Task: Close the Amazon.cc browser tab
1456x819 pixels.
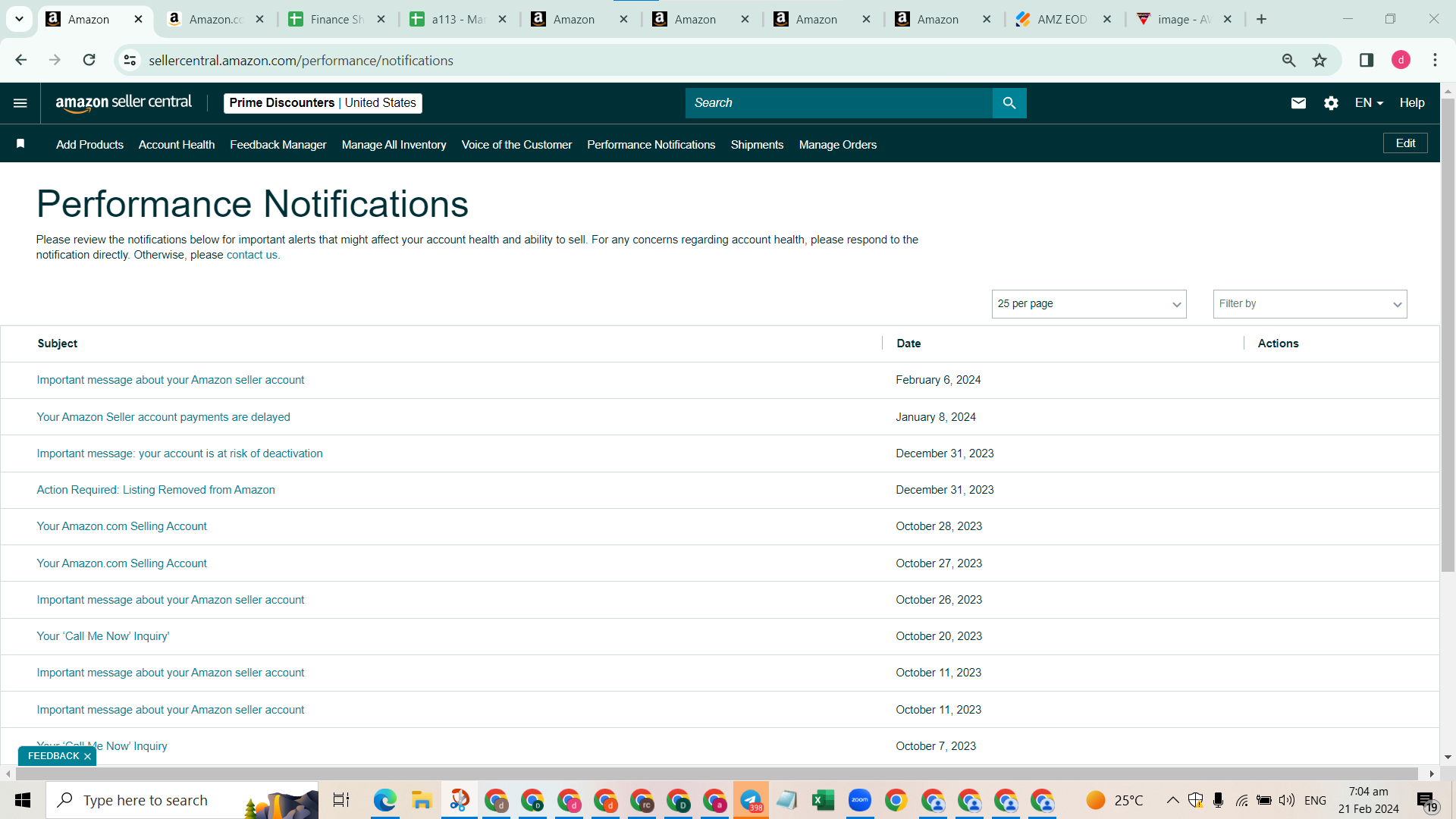Action: pos(259,19)
